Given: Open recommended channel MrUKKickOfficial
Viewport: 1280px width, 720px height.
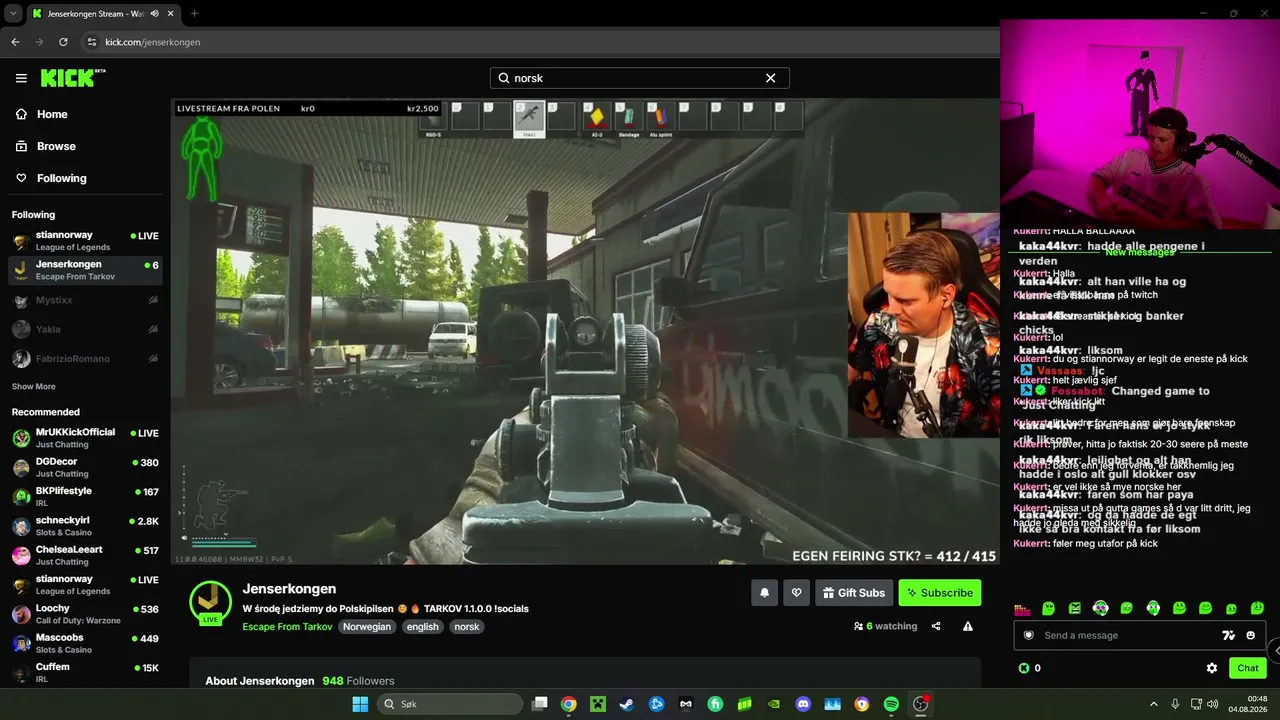Looking at the screenshot, I should point(85,438).
